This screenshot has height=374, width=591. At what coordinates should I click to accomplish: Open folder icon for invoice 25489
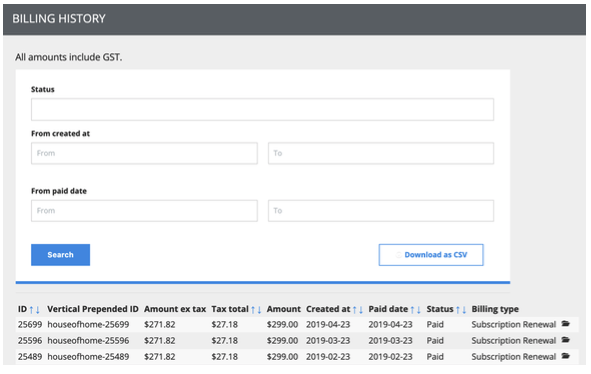[565, 356]
